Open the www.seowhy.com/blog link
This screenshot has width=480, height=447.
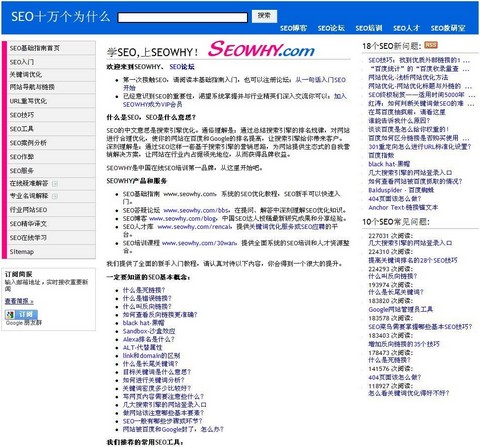coord(183,219)
